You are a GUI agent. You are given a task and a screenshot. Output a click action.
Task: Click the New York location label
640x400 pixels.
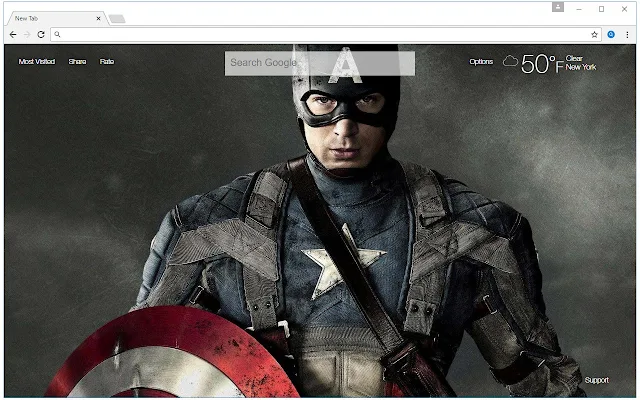(581, 67)
